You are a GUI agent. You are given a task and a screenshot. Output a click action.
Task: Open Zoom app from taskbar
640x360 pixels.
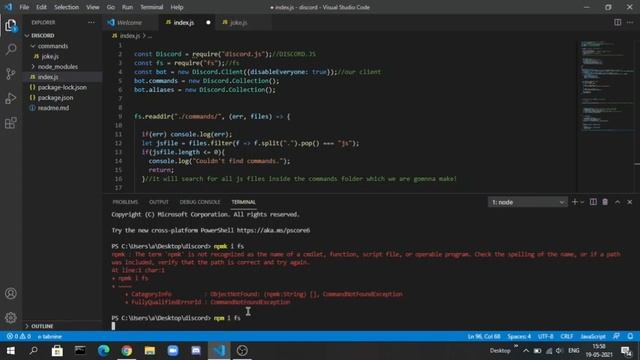point(173,351)
